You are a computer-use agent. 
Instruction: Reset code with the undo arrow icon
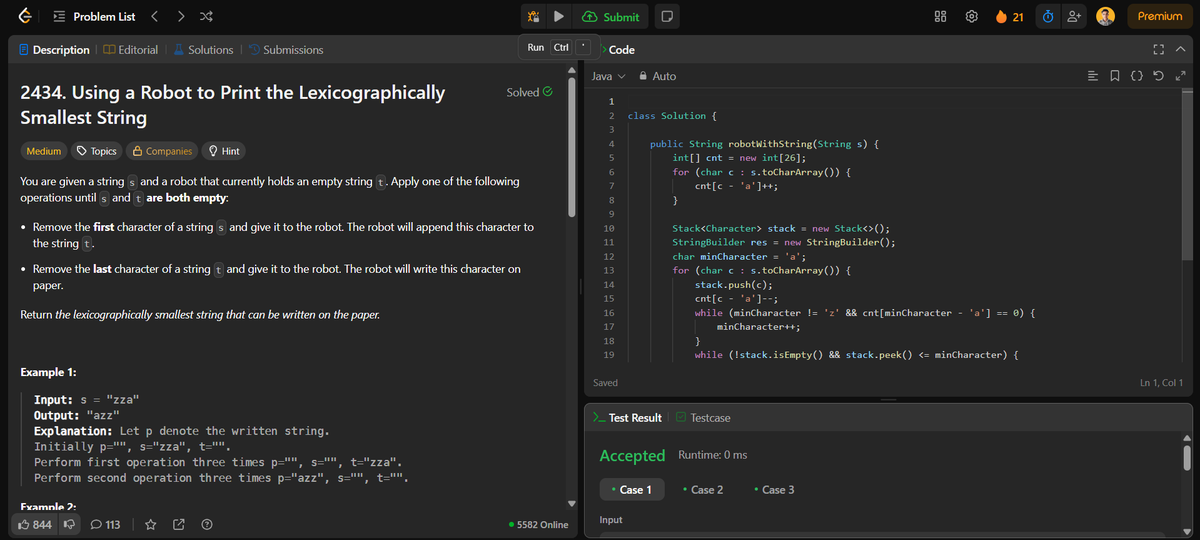pos(1157,76)
